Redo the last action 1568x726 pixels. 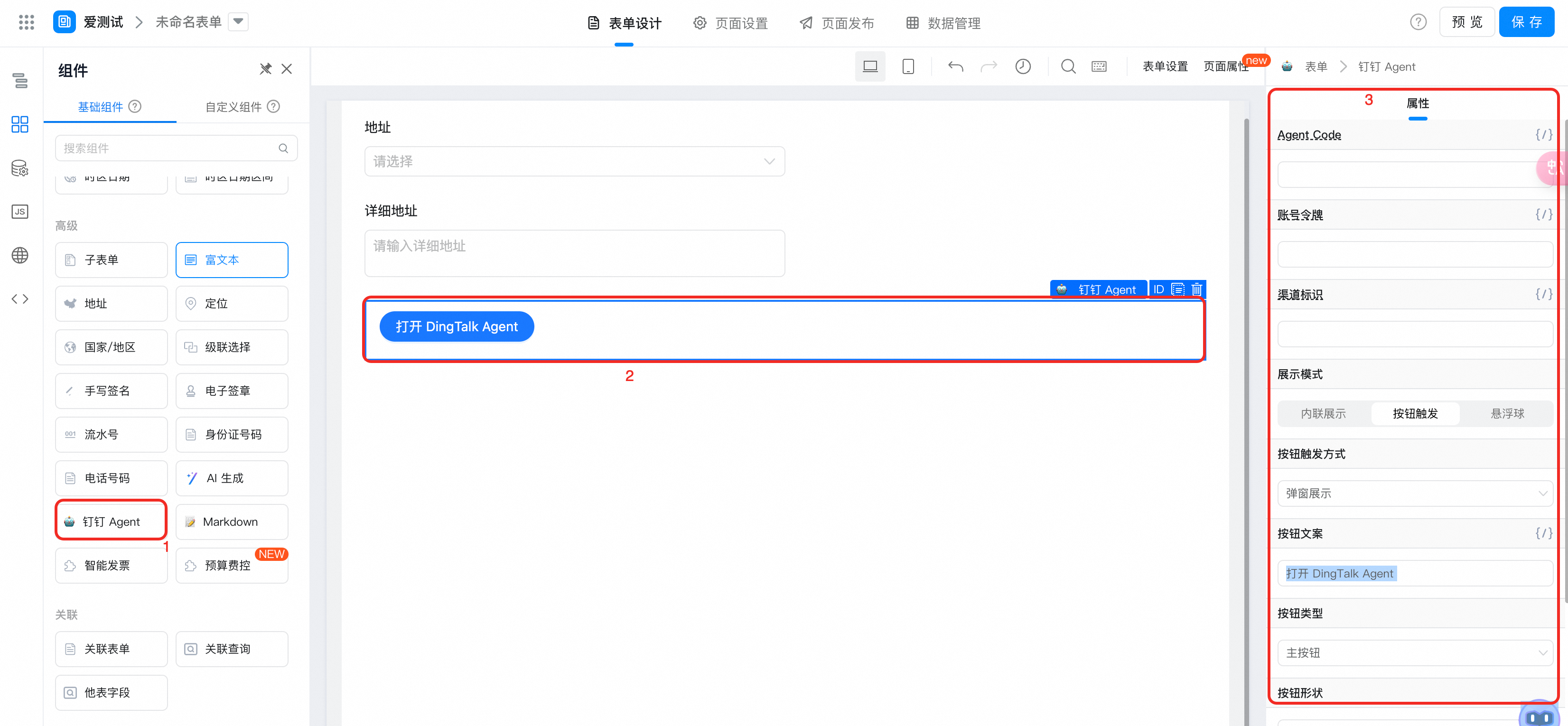click(x=989, y=66)
